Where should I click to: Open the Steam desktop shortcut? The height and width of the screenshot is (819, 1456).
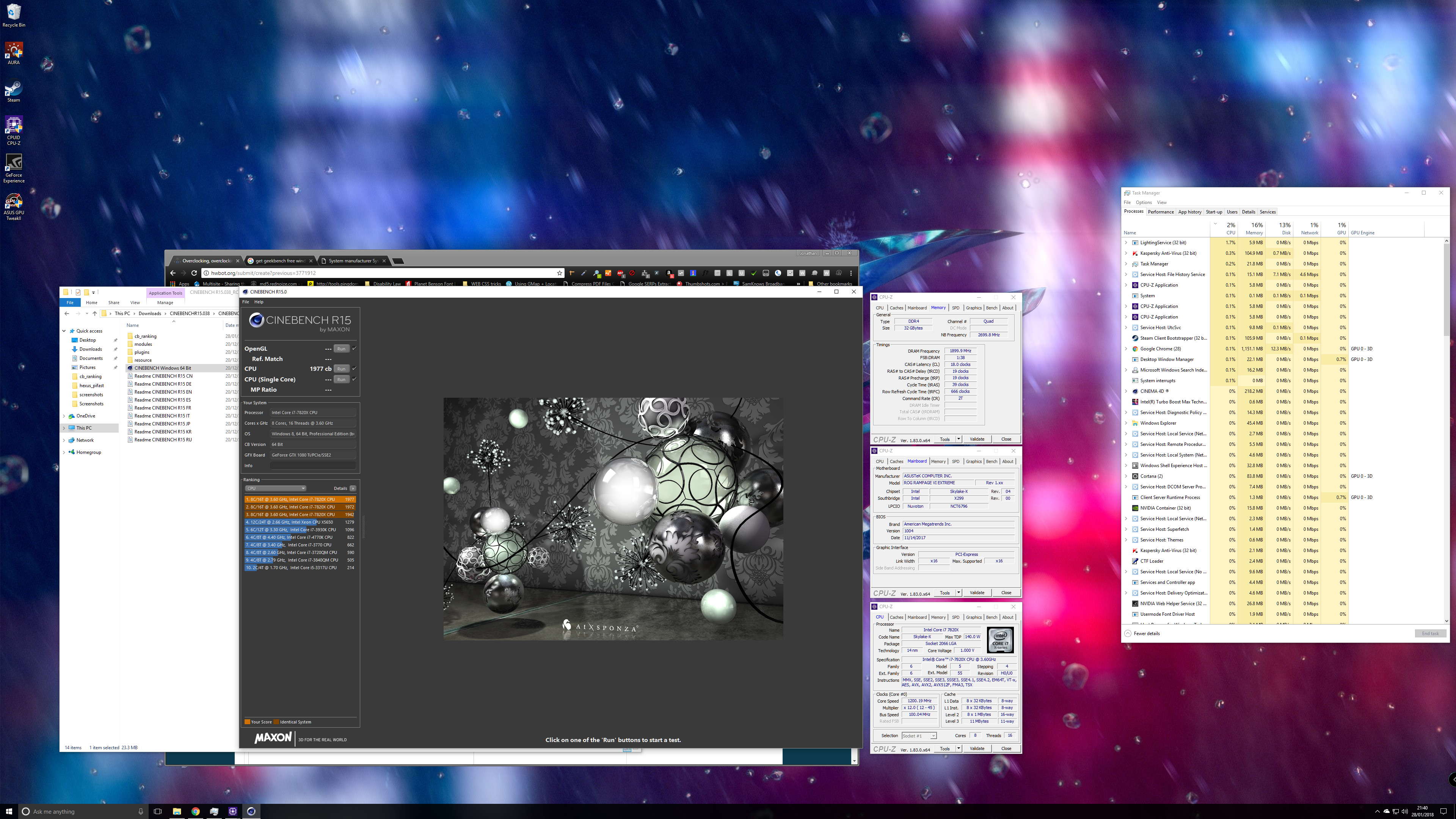[14, 91]
